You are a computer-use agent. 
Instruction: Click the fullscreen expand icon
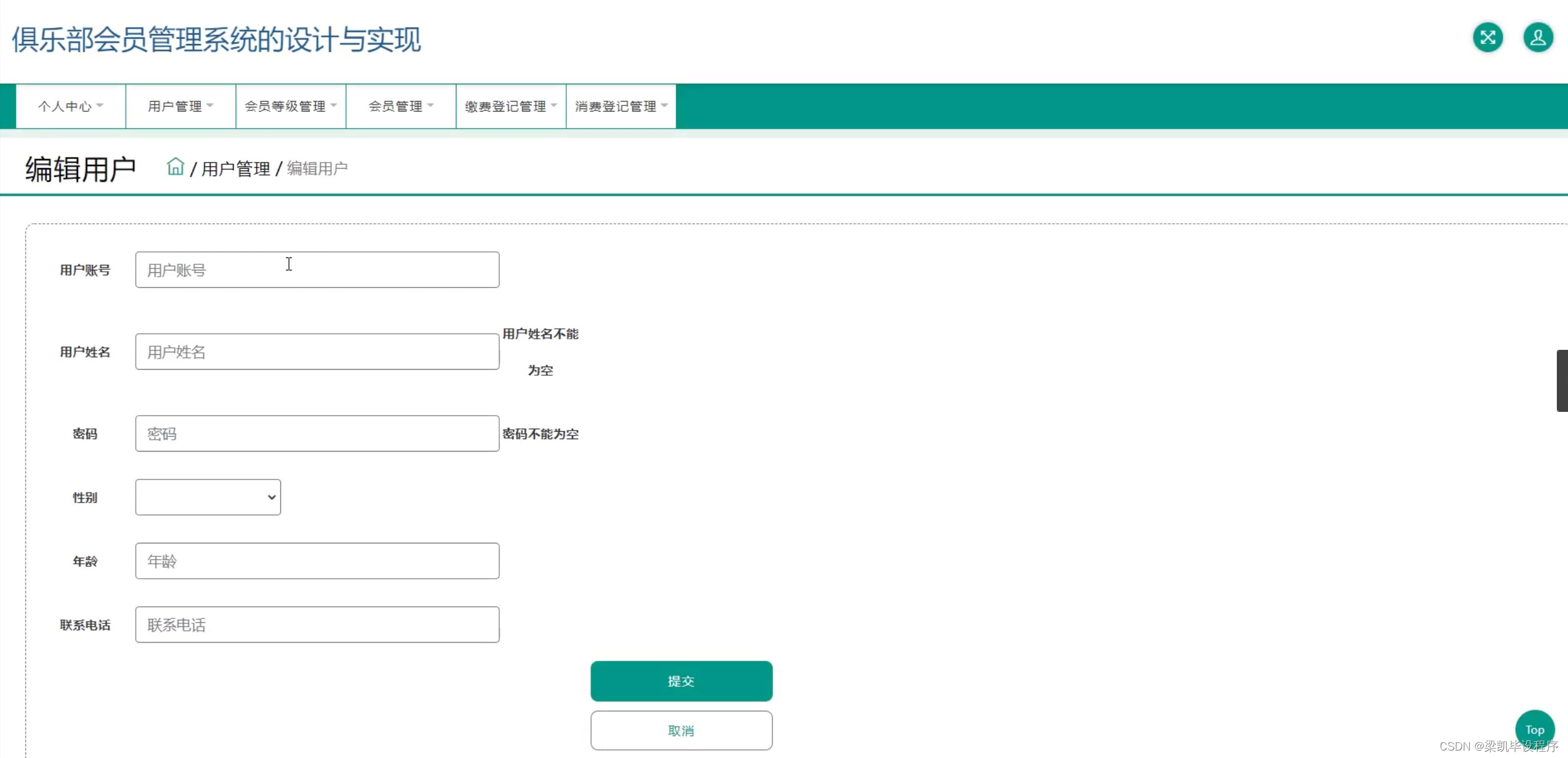click(x=1487, y=38)
